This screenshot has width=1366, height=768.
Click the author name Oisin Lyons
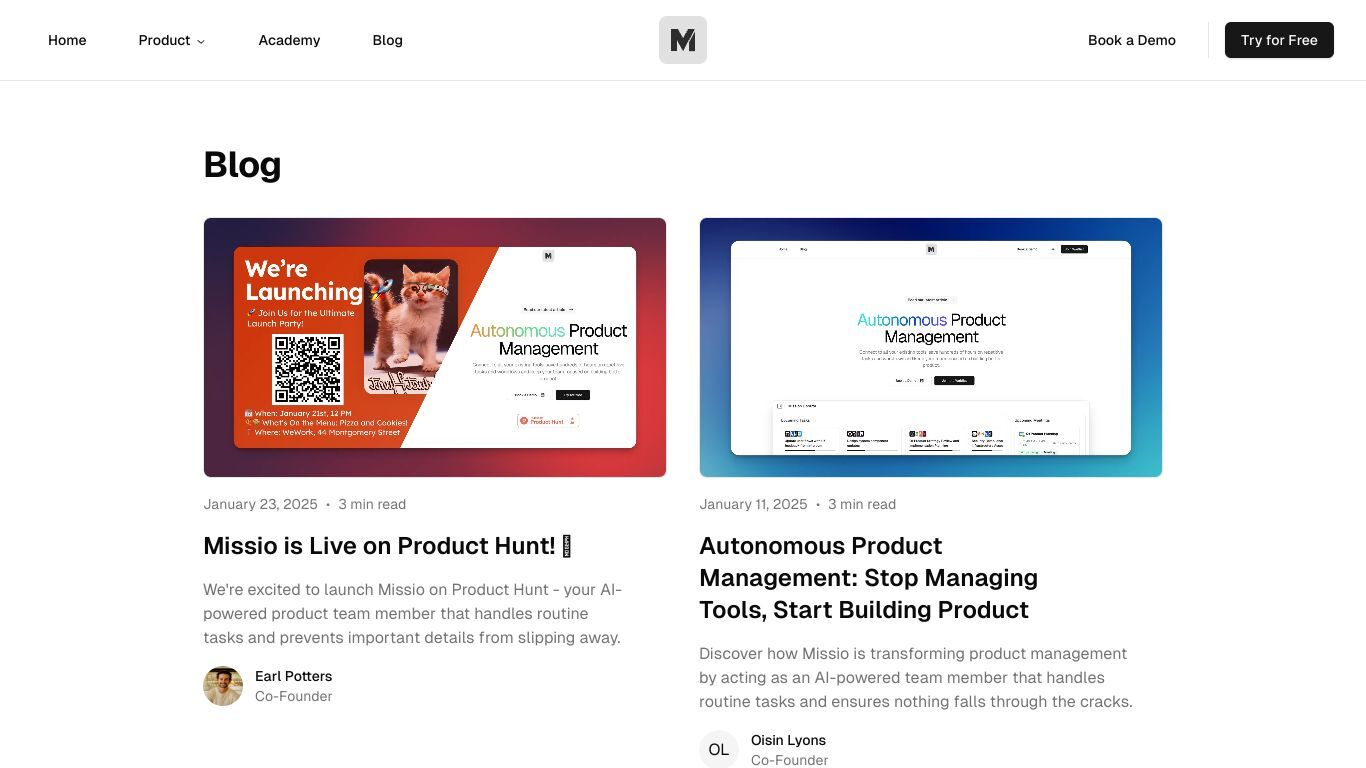click(788, 740)
